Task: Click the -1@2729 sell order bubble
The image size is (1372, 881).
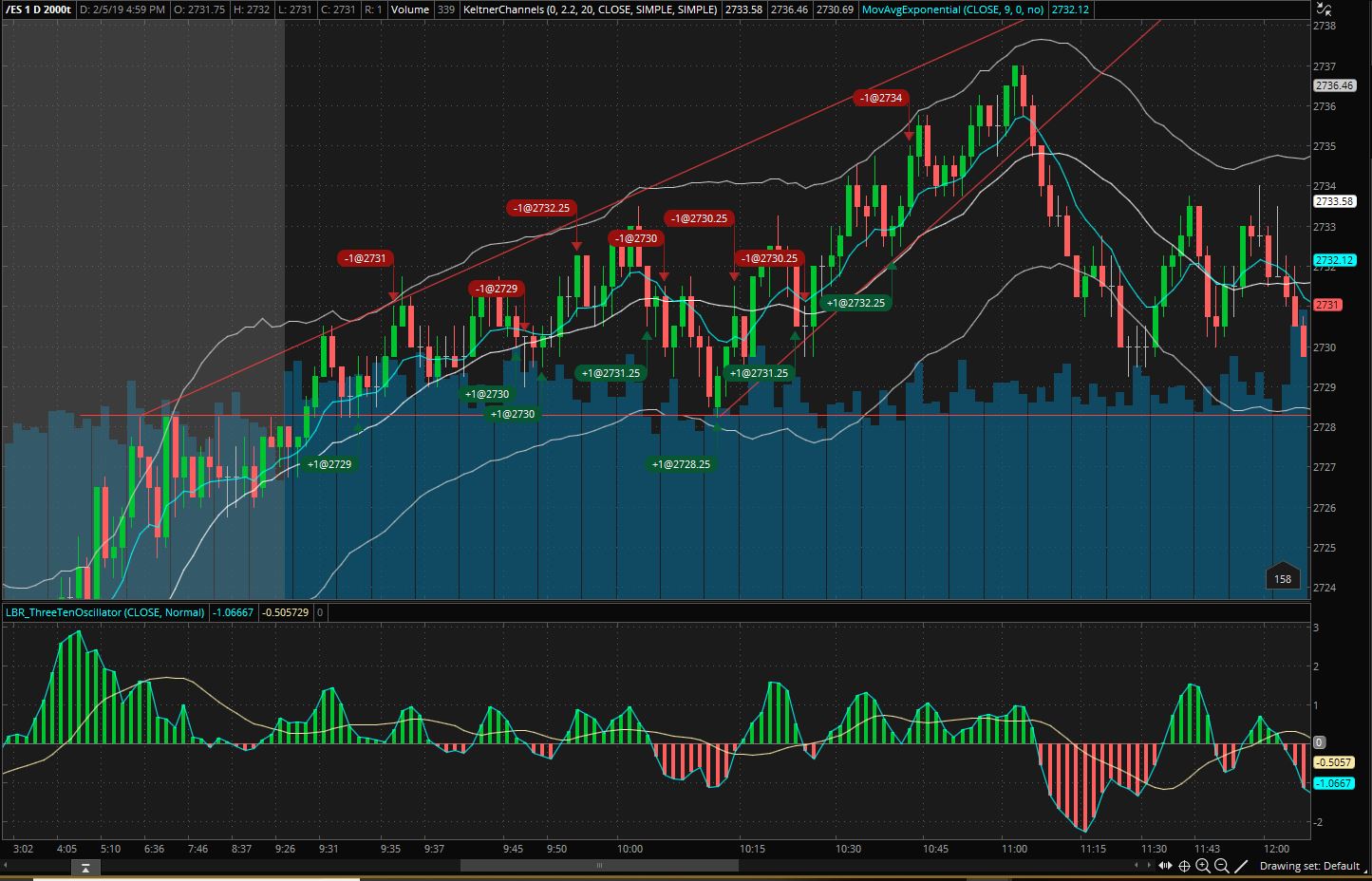Action: [496, 289]
